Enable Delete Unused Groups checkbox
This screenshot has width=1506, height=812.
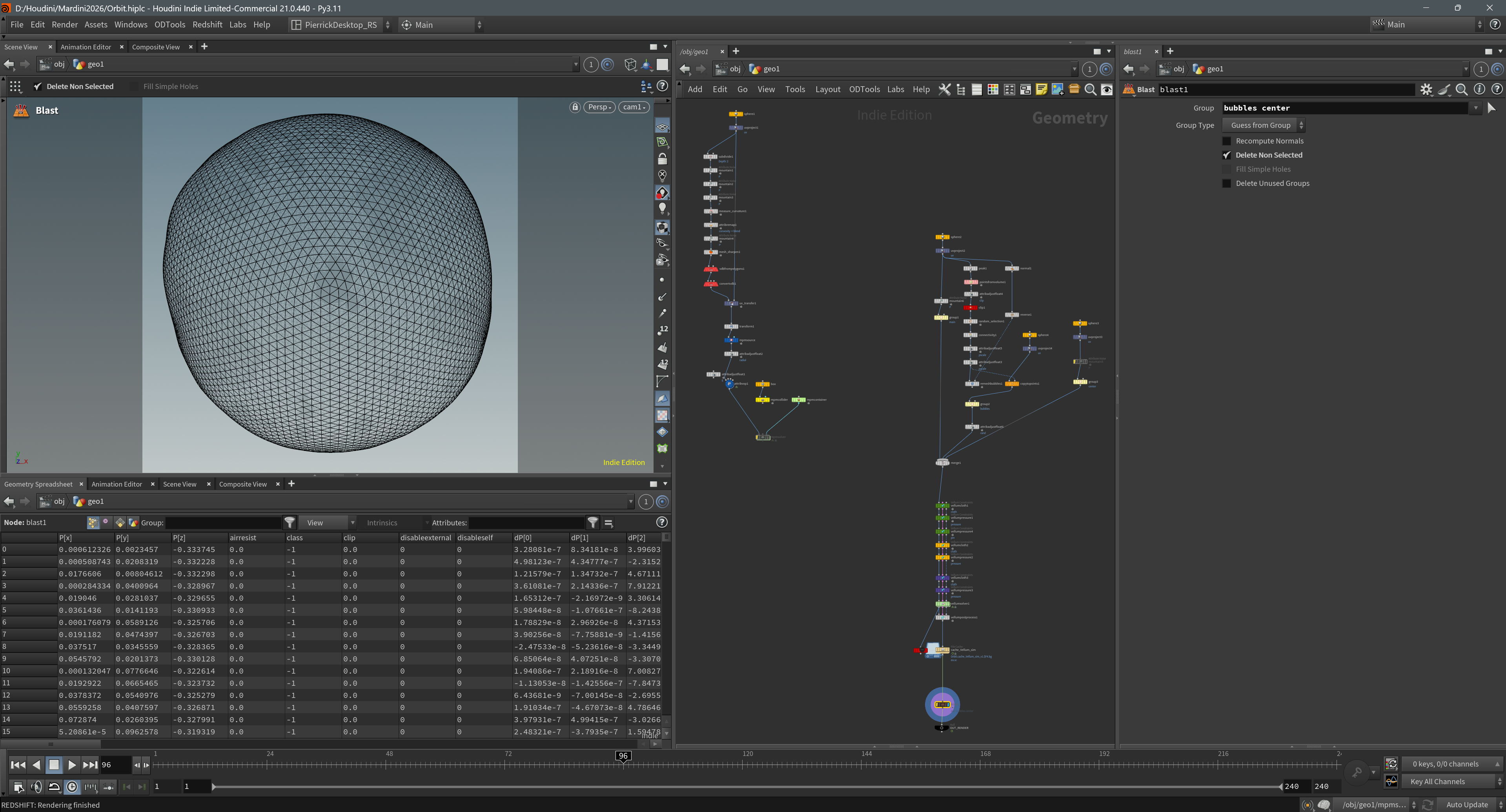[1227, 183]
